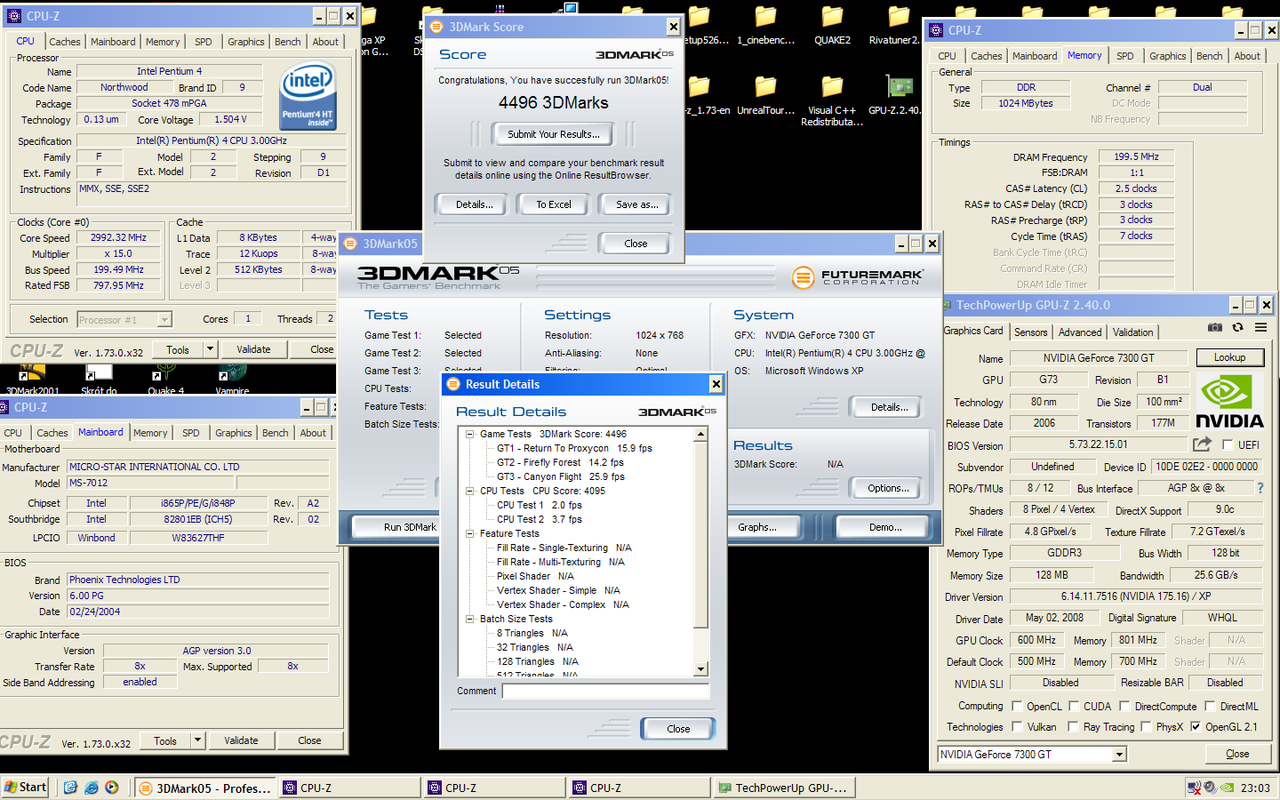
Task: Click the Comment input field
Action: (x=605, y=691)
